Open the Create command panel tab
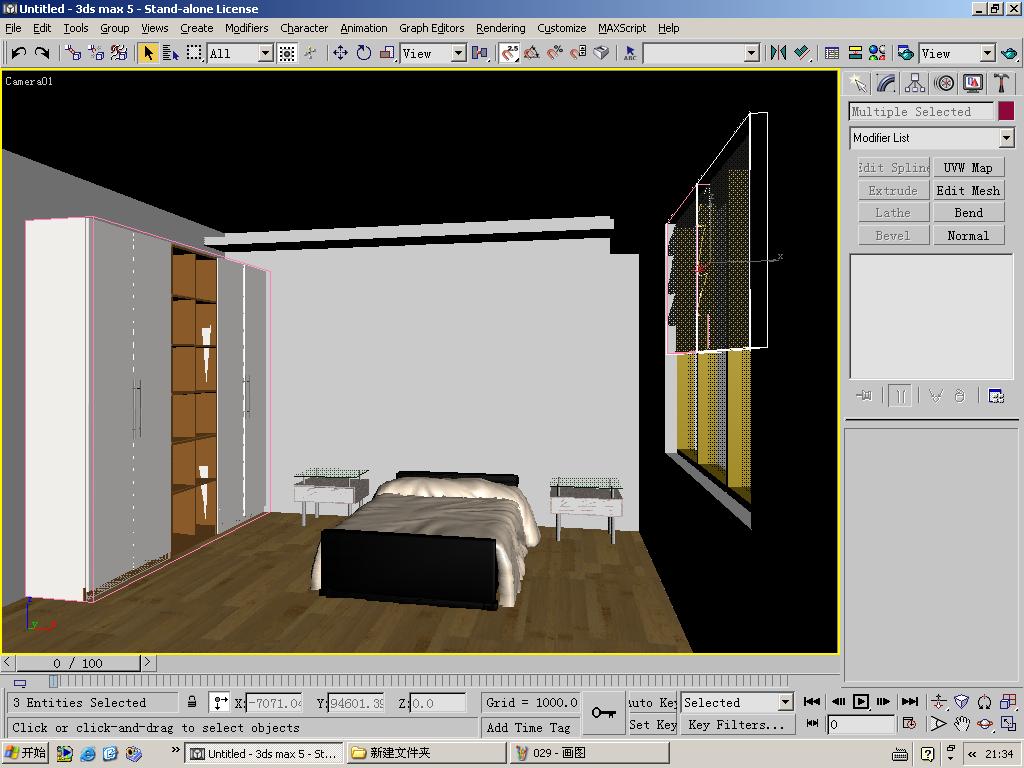 (x=857, y=84)
